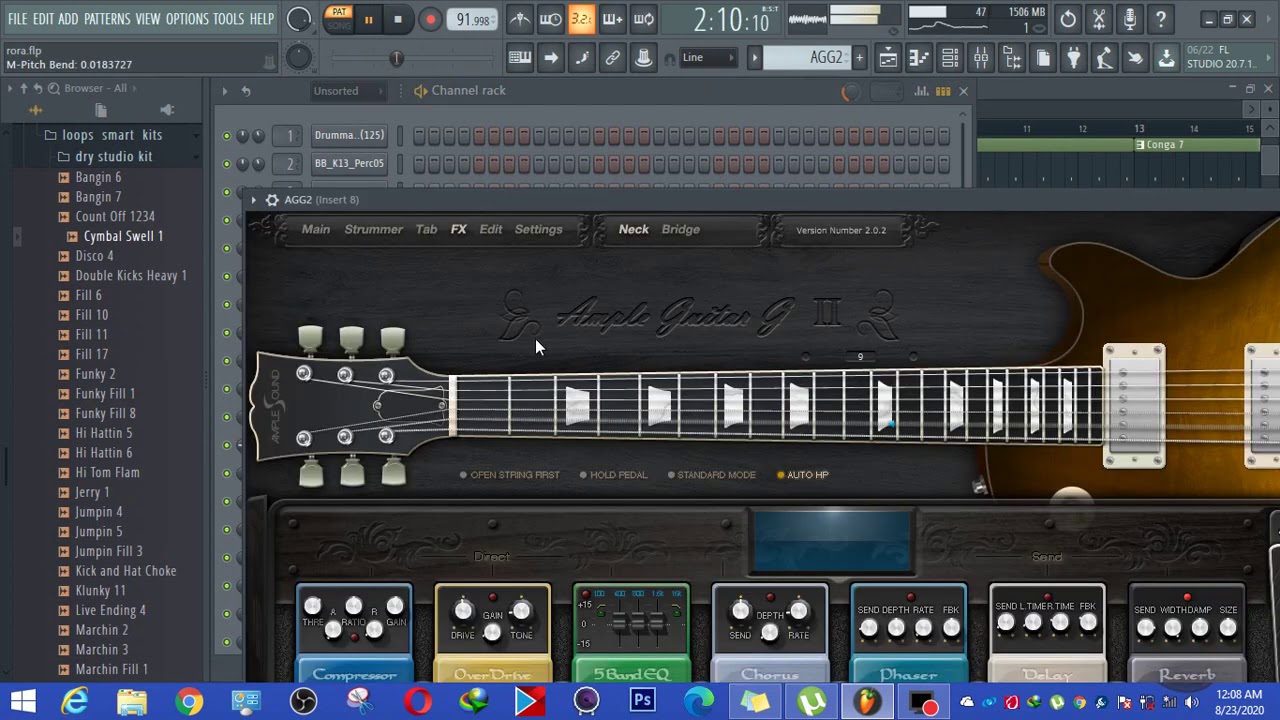Disable the AUTO HP option
The width and height of the screenshot is (1280, 720).
click(802, 475)
